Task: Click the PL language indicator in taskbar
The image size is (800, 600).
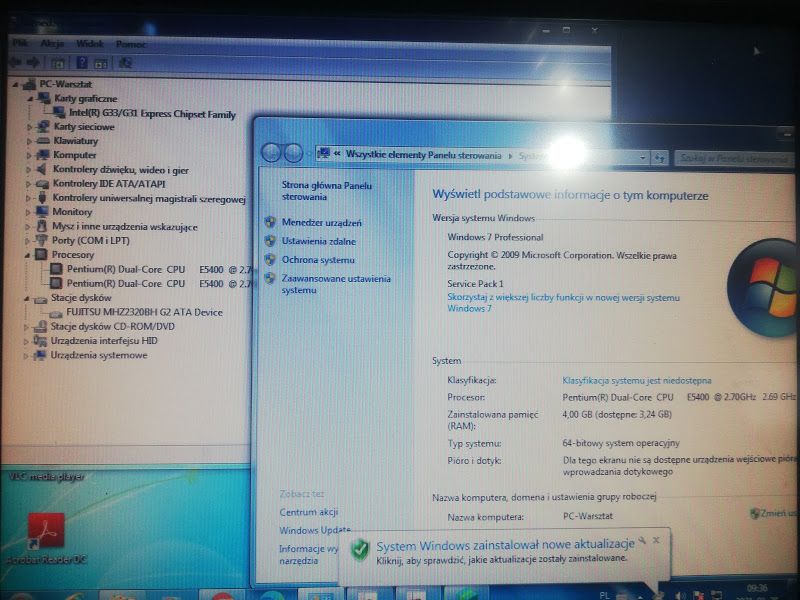Action: 604,595
